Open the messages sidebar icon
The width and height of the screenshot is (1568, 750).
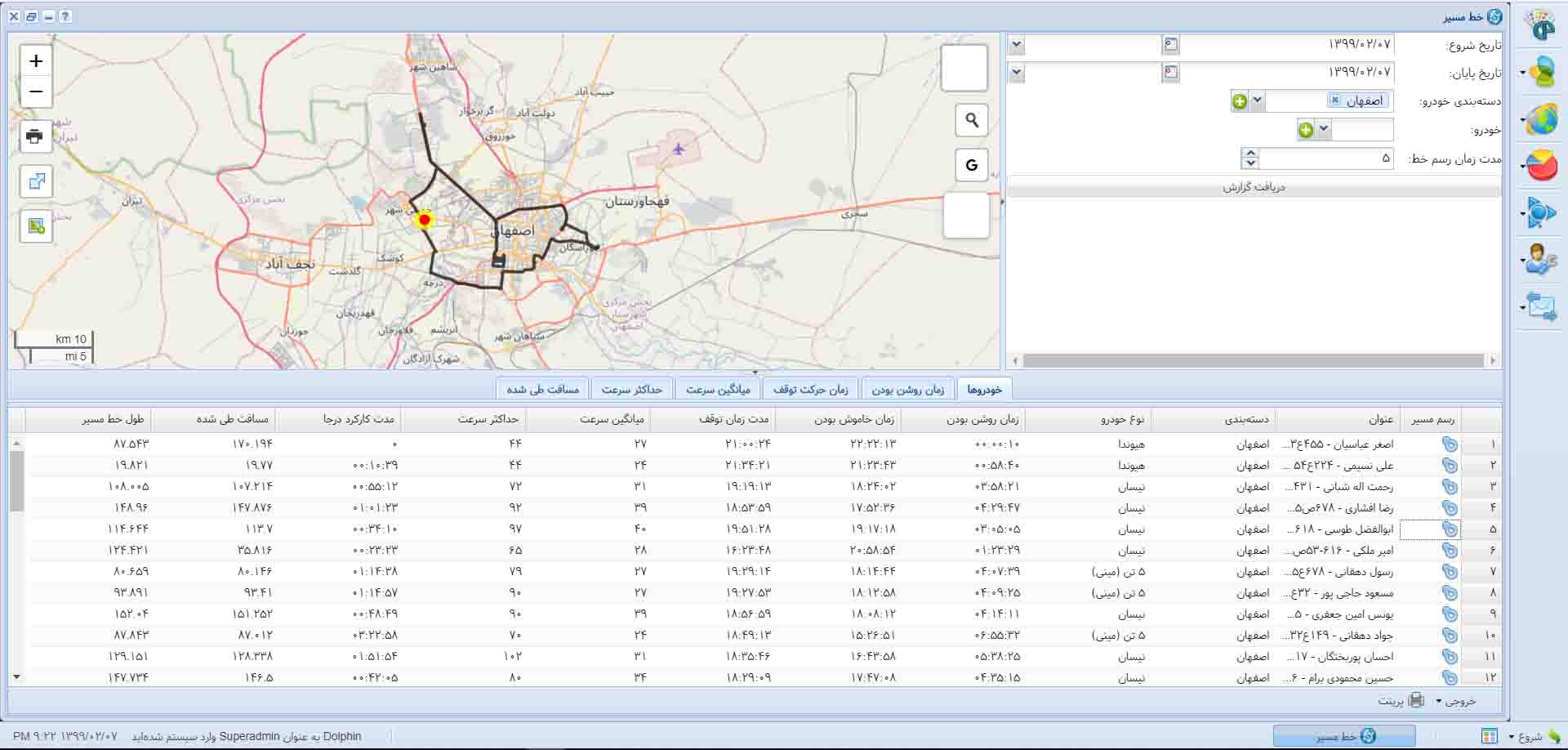1542,306
